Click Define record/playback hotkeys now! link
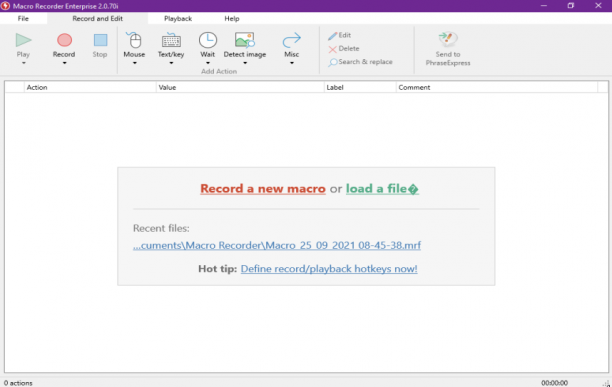This screenshot has height=387, width=612. coord(329,269)
